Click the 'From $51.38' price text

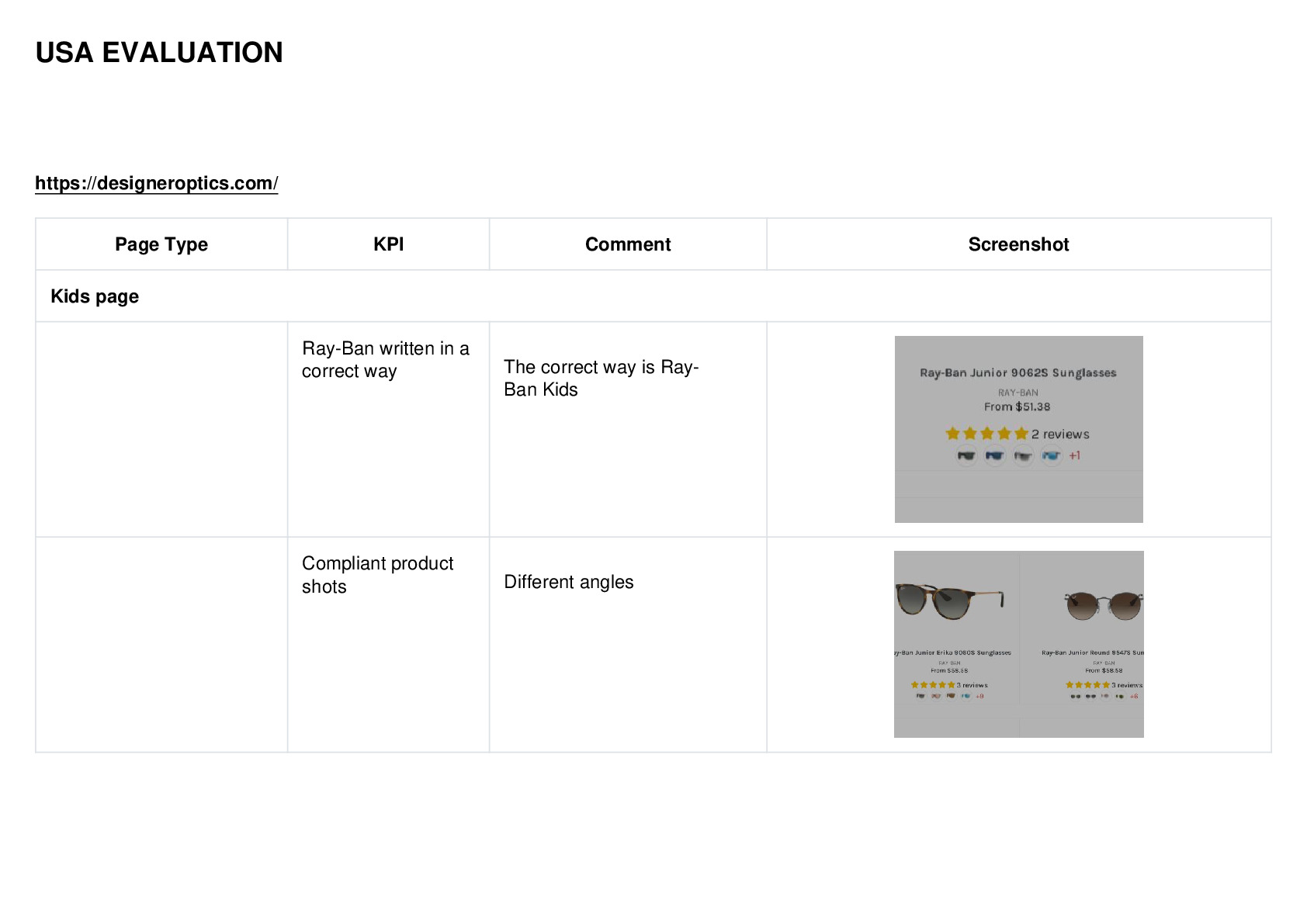1018,407
